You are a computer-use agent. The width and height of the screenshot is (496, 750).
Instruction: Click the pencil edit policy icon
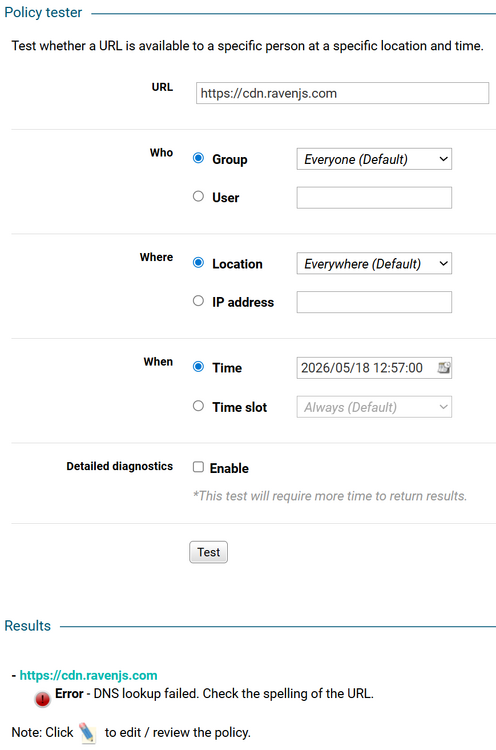click(x=88, y=732)
